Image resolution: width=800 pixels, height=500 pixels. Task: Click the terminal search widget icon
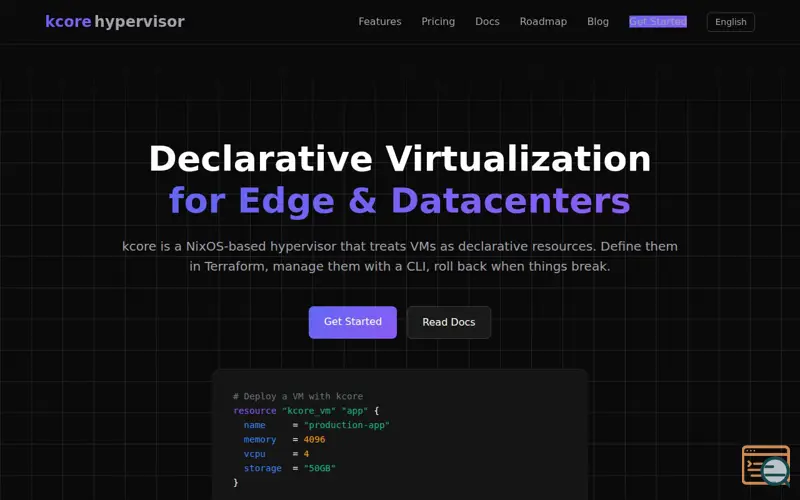(x=766, y=465)
